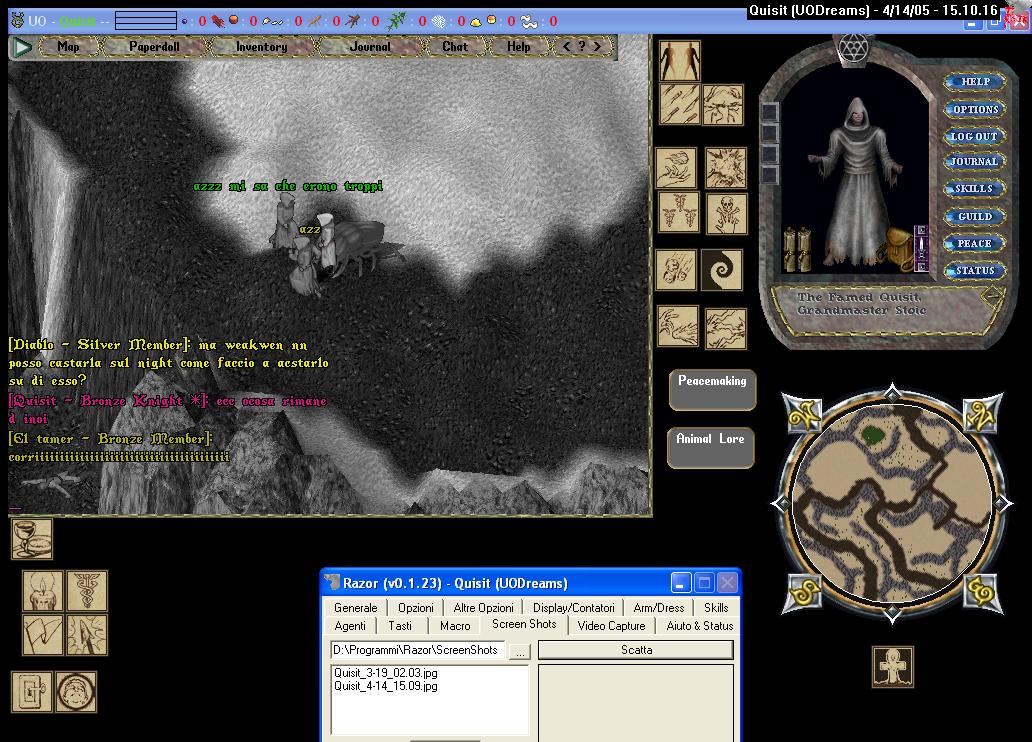Image resolution: width=1032 pixels, height=742 pixels.
Task: Open the Agenti tab in Razor
Action: click(x=350, y=625)
